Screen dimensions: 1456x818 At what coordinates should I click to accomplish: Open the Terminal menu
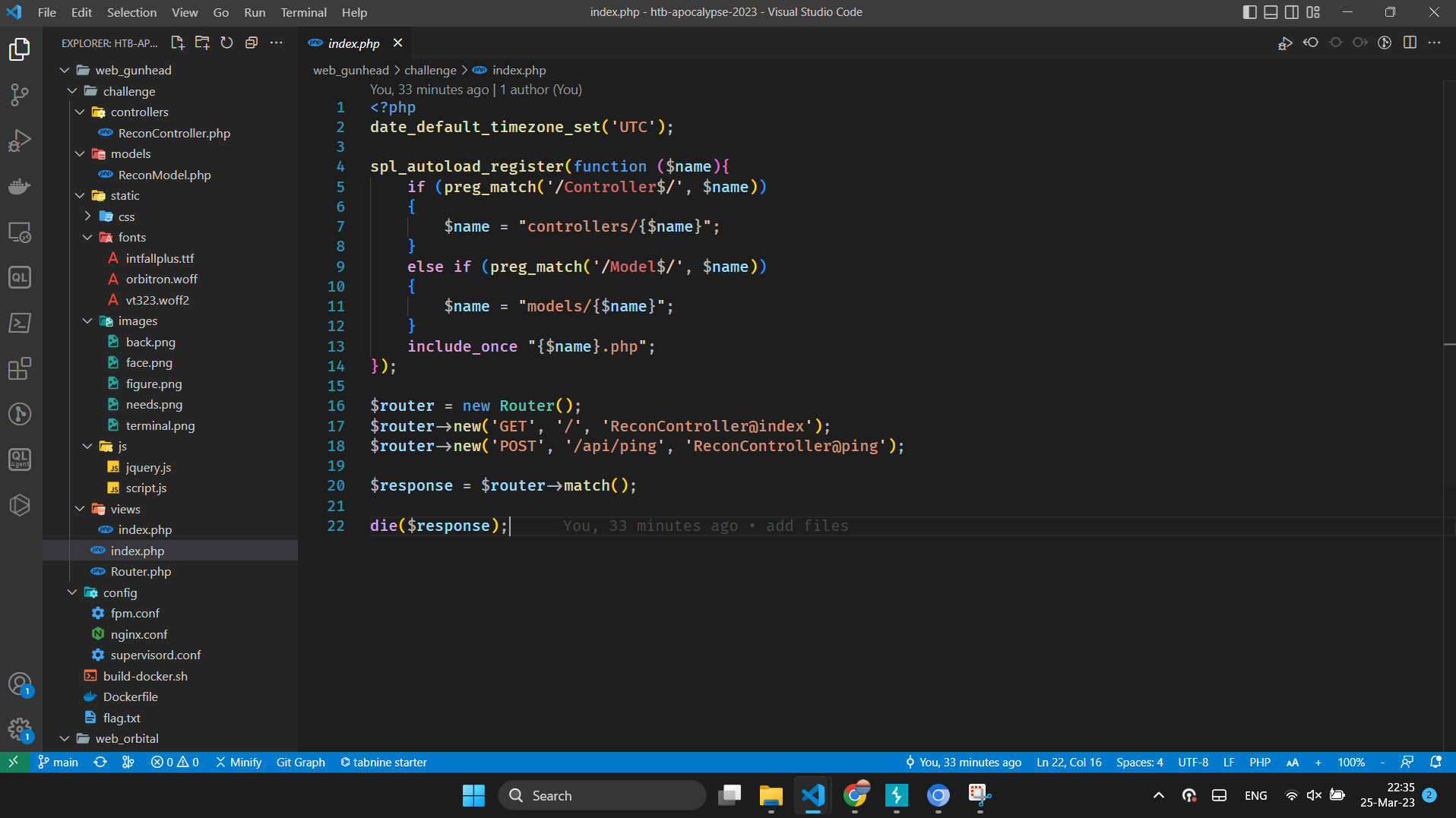(303, 12)
